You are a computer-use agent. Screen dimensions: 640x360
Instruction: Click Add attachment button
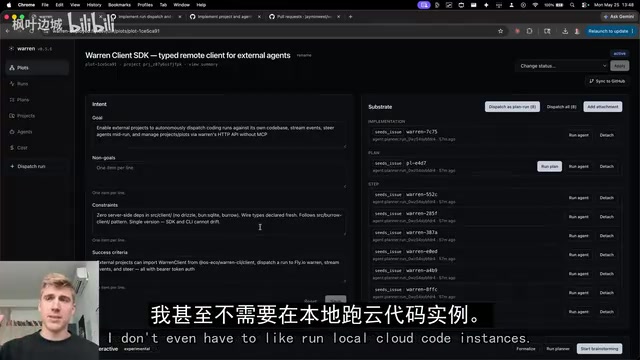click(602, 107)
